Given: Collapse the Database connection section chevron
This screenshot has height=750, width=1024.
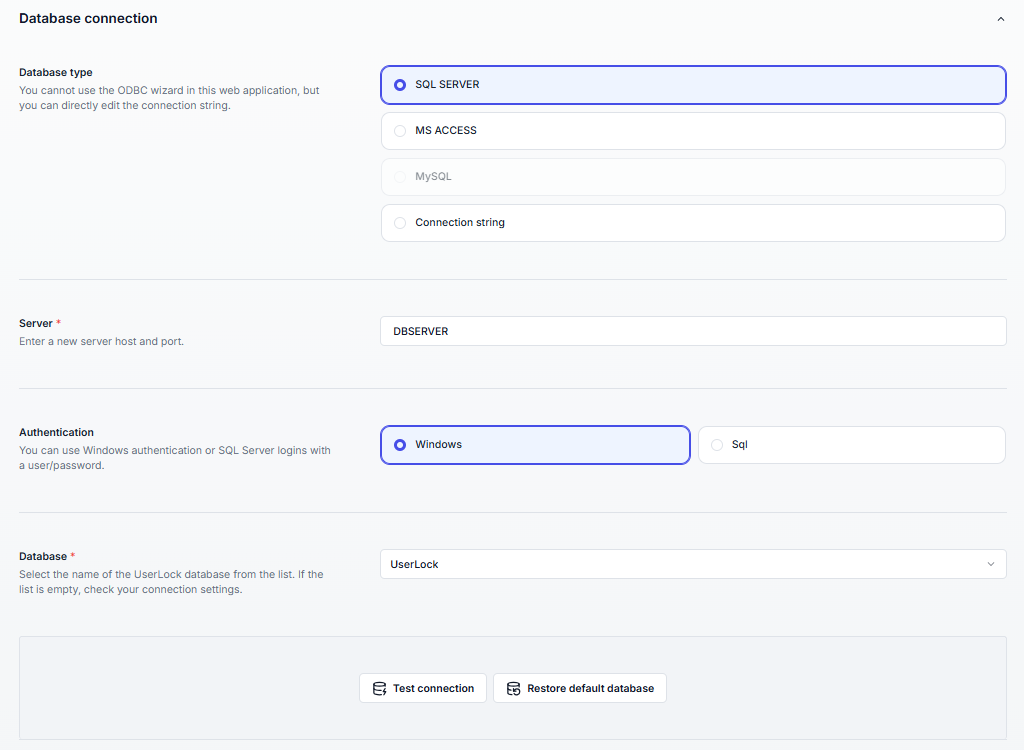Looking at the screenshot, I should coord(1000,19).
